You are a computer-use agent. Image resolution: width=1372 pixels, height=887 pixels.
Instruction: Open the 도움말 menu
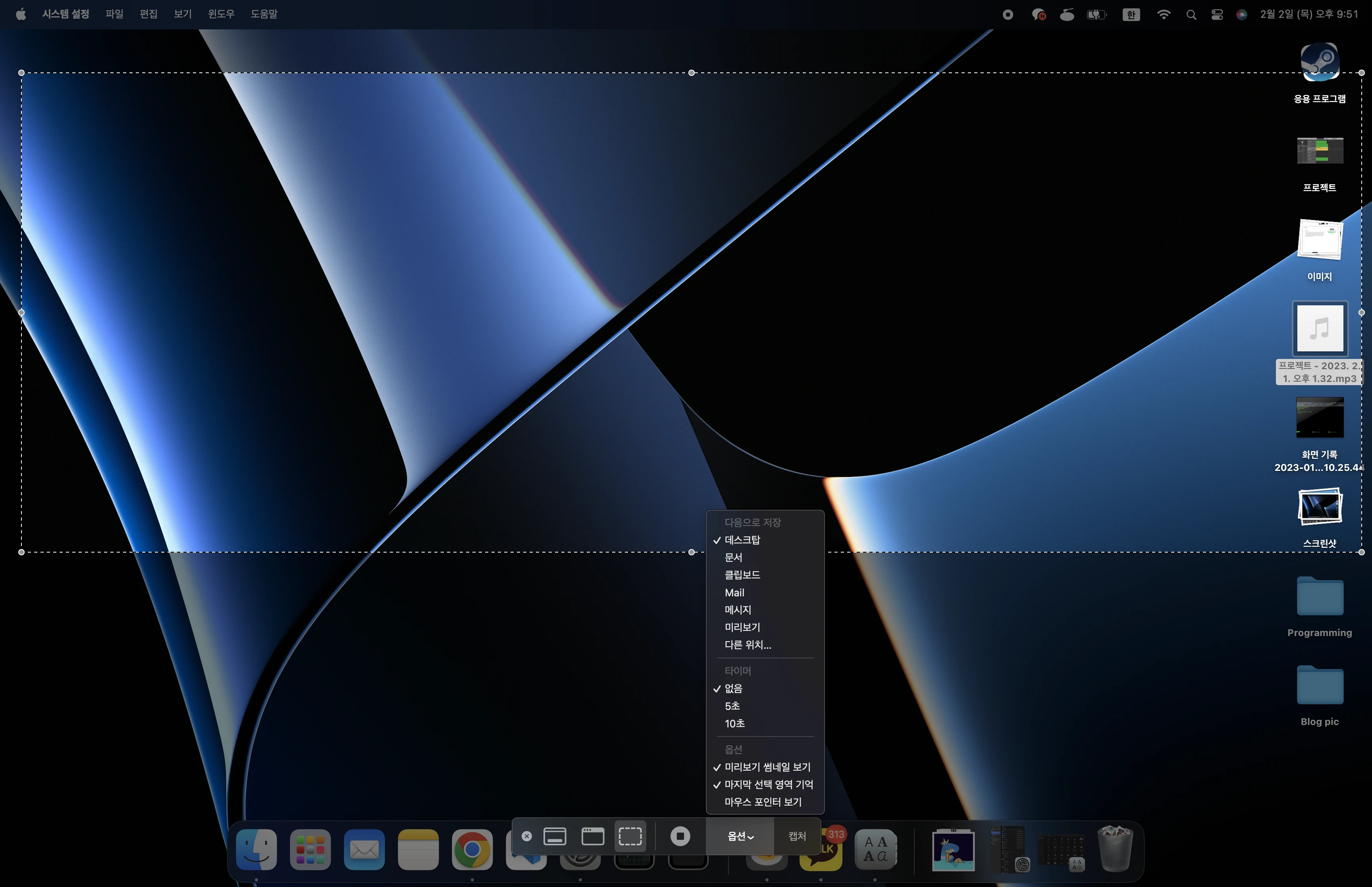264,14
